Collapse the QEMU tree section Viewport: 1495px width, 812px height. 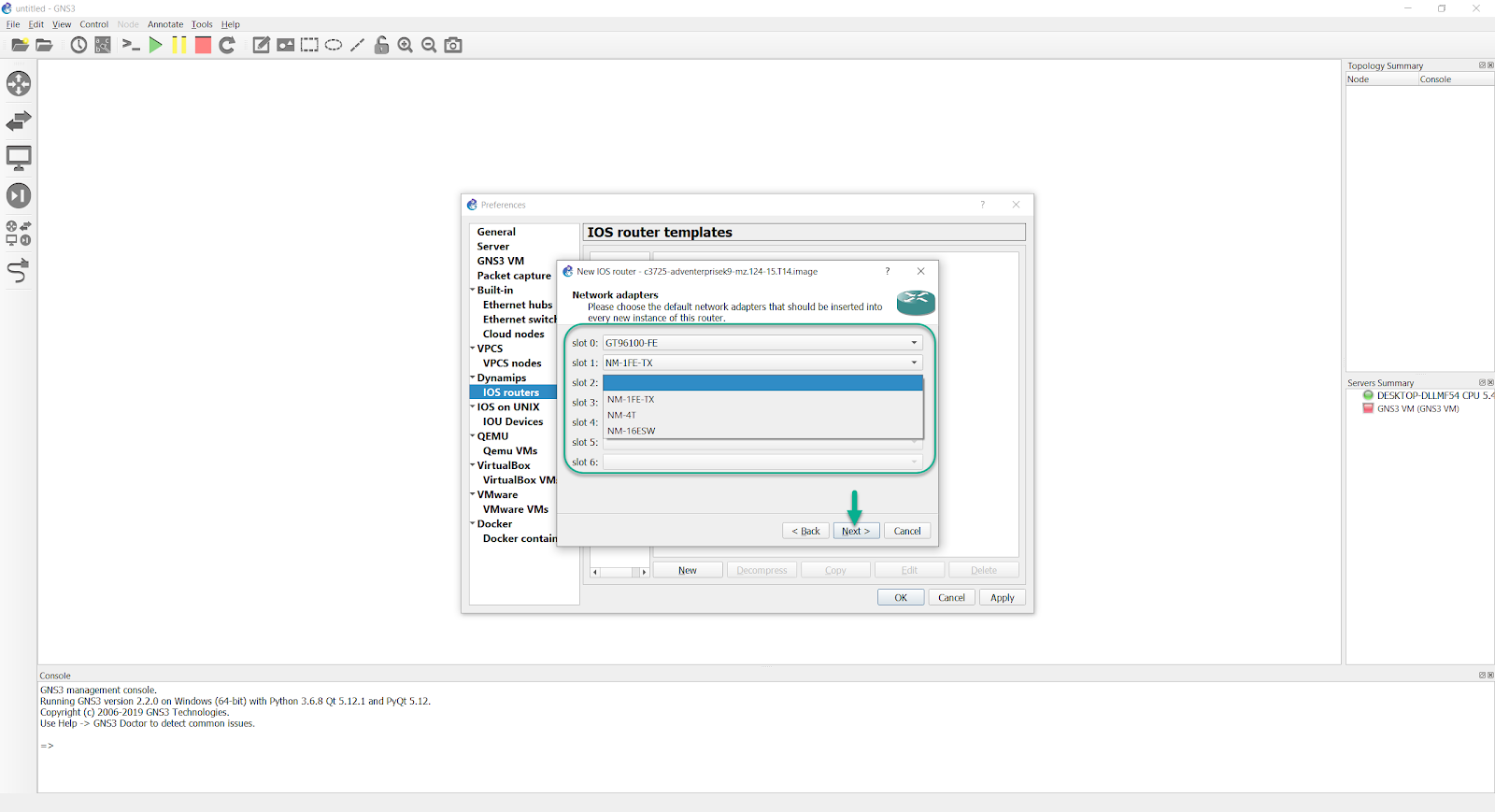(473, 435)
